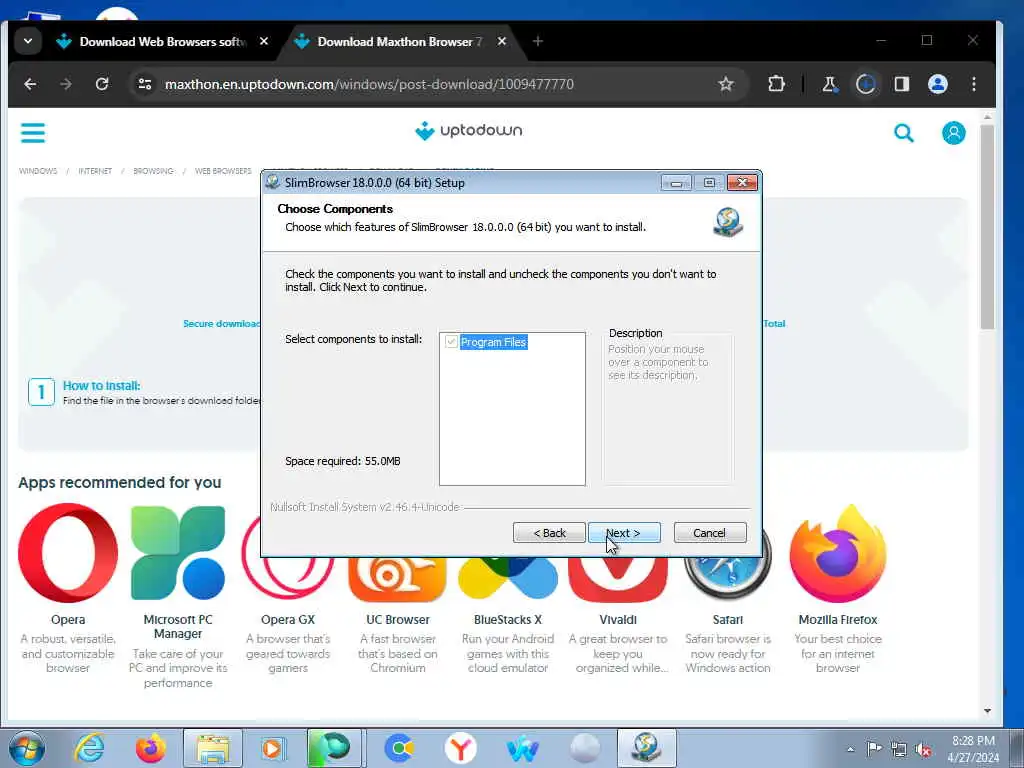1024x768 pixels.
Task: Open the WINDOWS breadcrumb link
Action: 38,171
